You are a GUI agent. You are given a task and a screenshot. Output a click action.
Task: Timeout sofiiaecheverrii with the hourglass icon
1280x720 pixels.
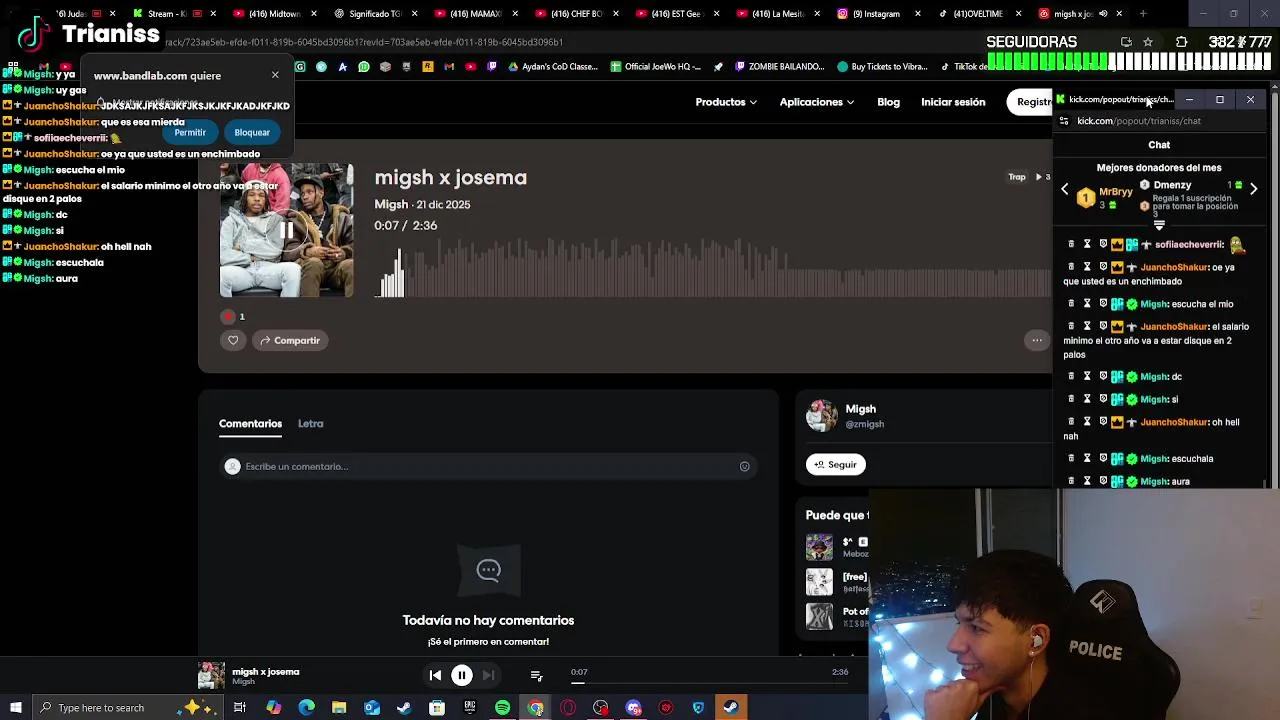point(1087,244)
